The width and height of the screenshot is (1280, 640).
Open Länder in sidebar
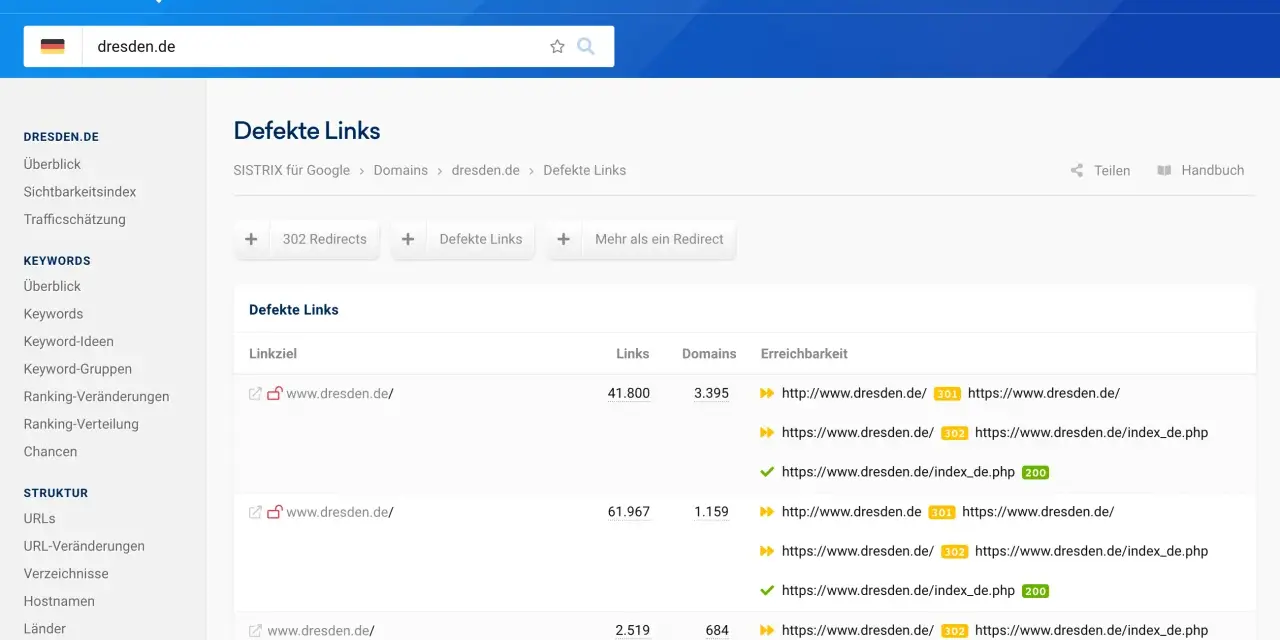pyautogui.click(x=45, y=629)
